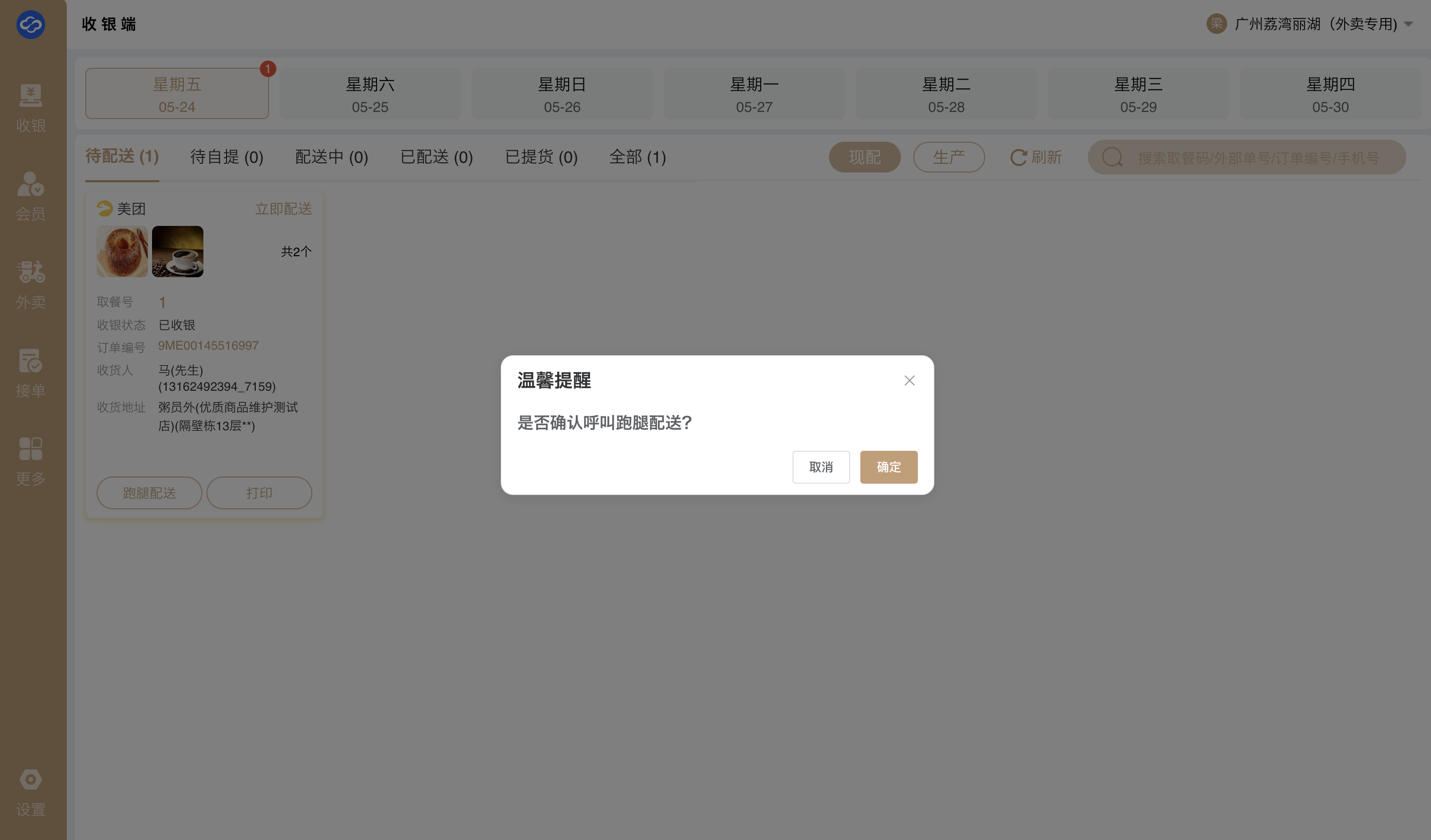The height and width of the screenshot is (840, 1431).
Task: Select the 星期六 05-25 date tab
Action: 370,94
